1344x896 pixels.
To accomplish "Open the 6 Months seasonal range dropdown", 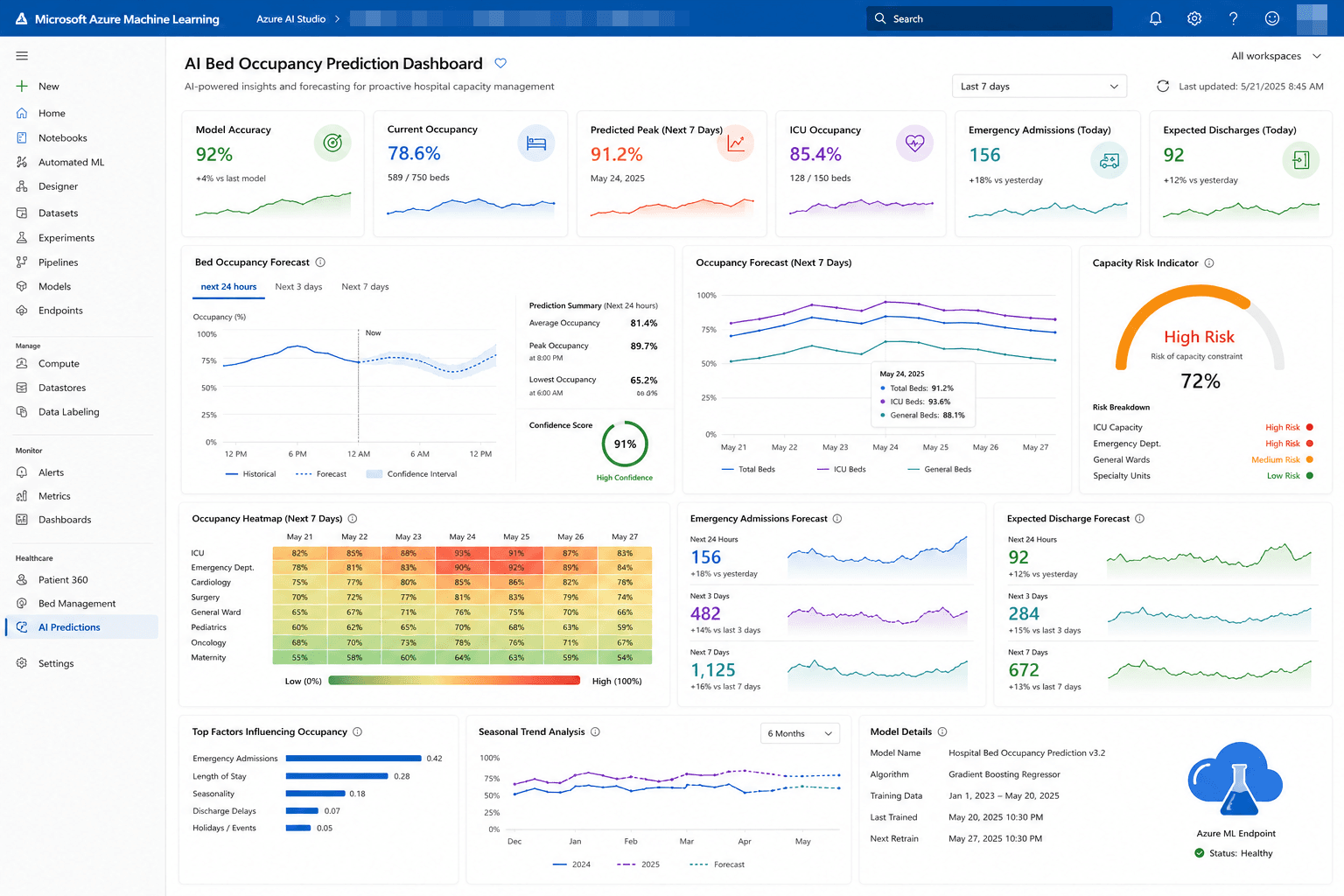I will tap(800, 733).
